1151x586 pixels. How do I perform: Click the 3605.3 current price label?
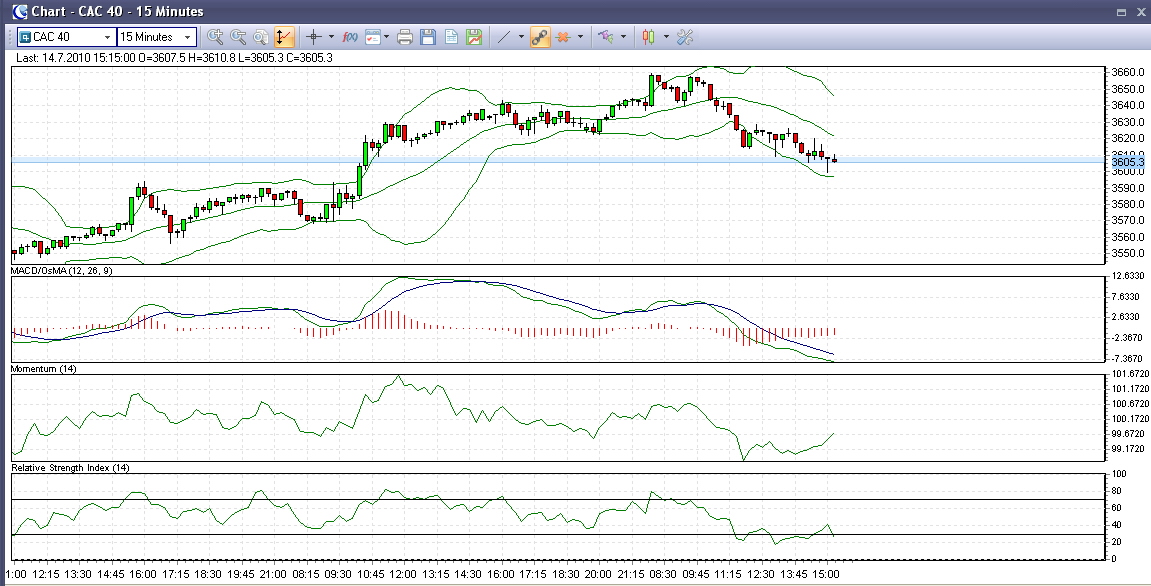(1127, 162)
